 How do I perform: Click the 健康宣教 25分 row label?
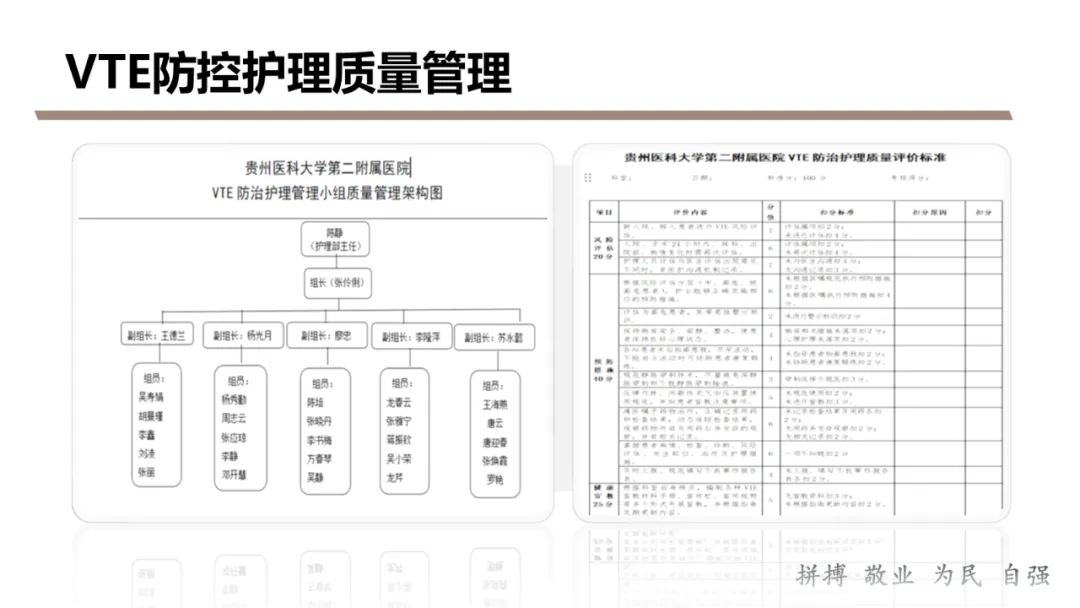604,496
